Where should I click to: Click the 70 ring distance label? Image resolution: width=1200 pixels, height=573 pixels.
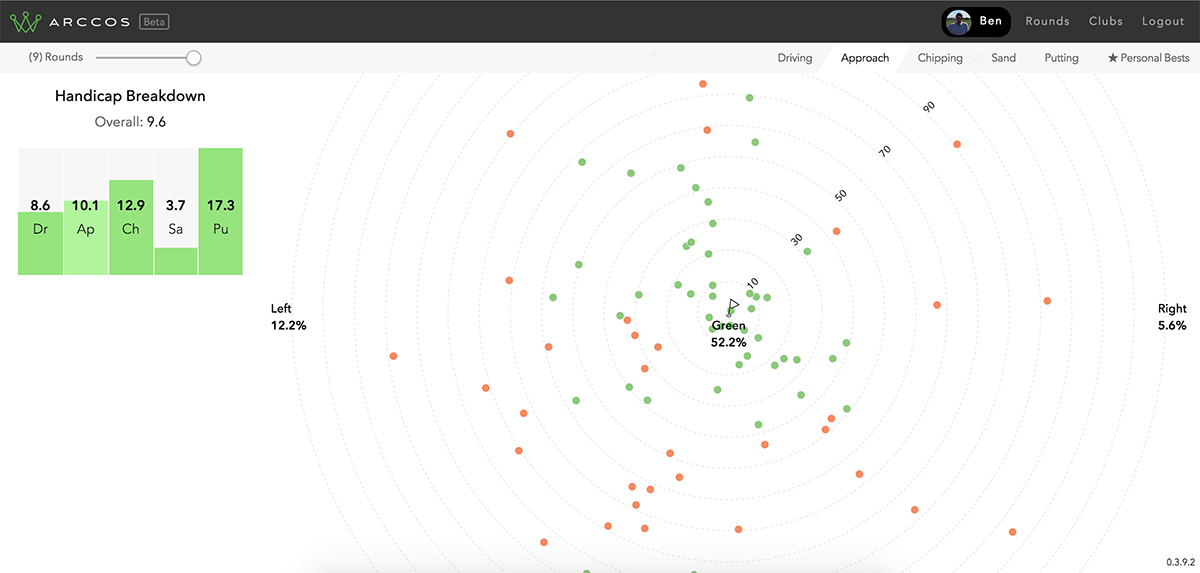pyautogui.click(x=885, y=151)
